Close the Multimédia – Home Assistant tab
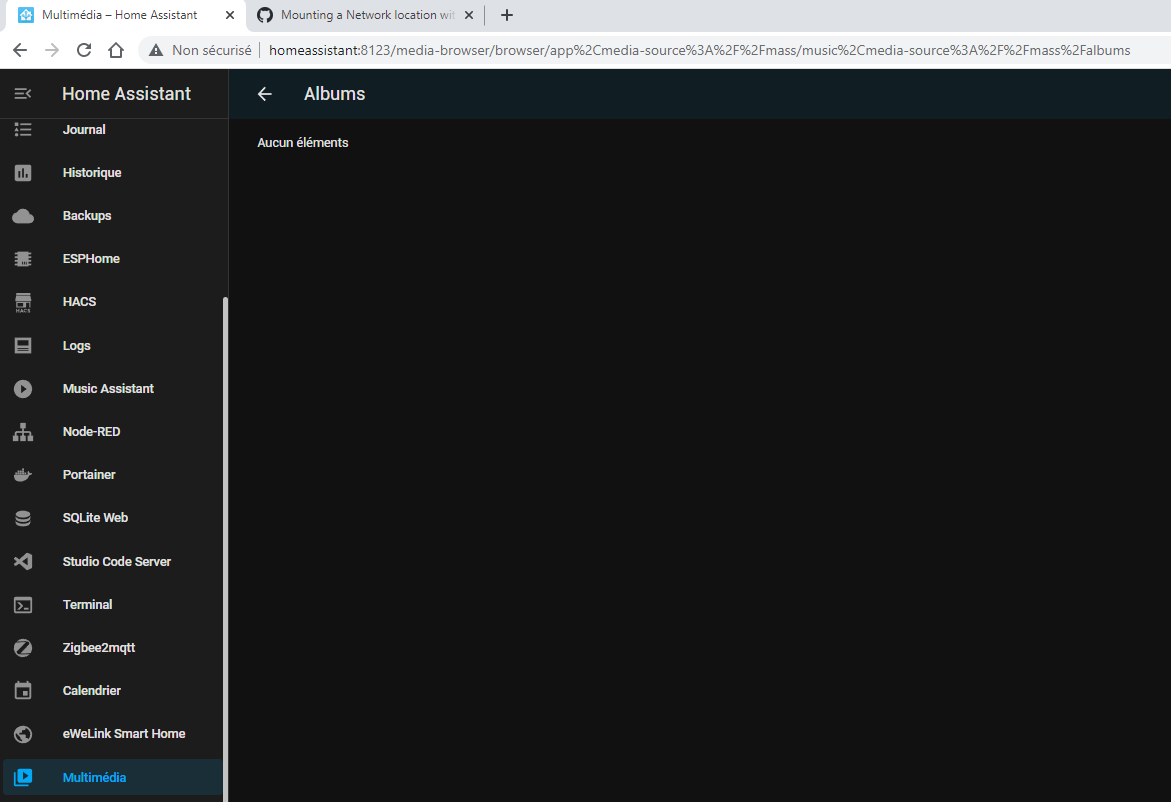The height and width of the screenshot is (802, 1171). point(230,15)
